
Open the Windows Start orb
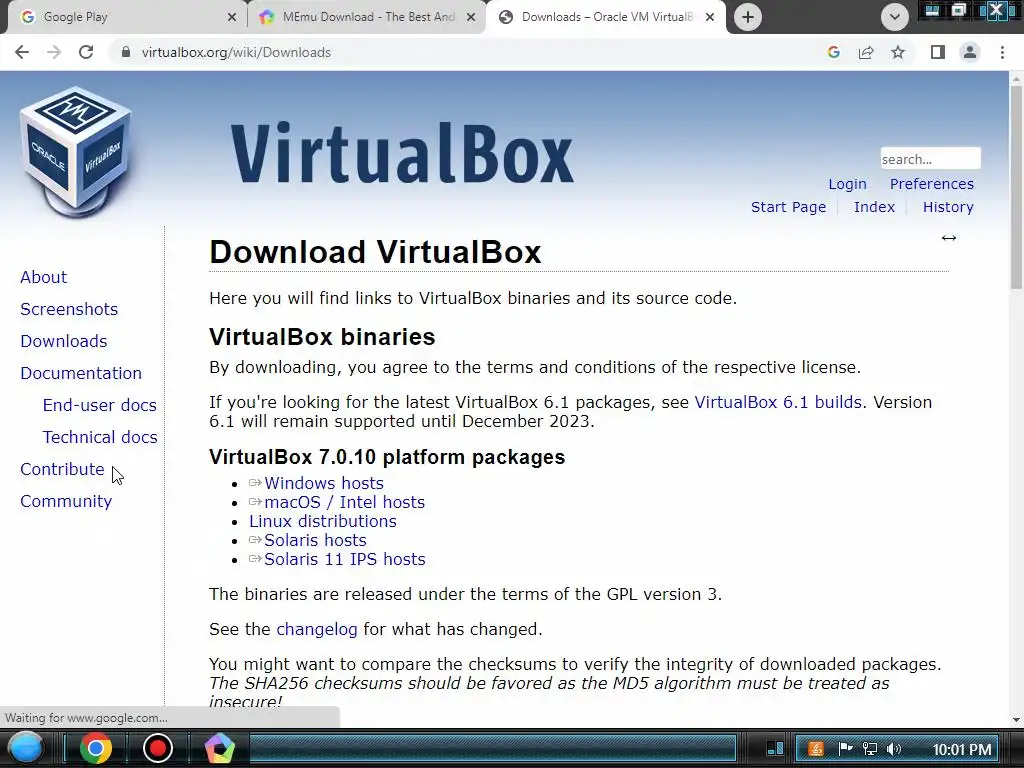[x=25, y=748]
